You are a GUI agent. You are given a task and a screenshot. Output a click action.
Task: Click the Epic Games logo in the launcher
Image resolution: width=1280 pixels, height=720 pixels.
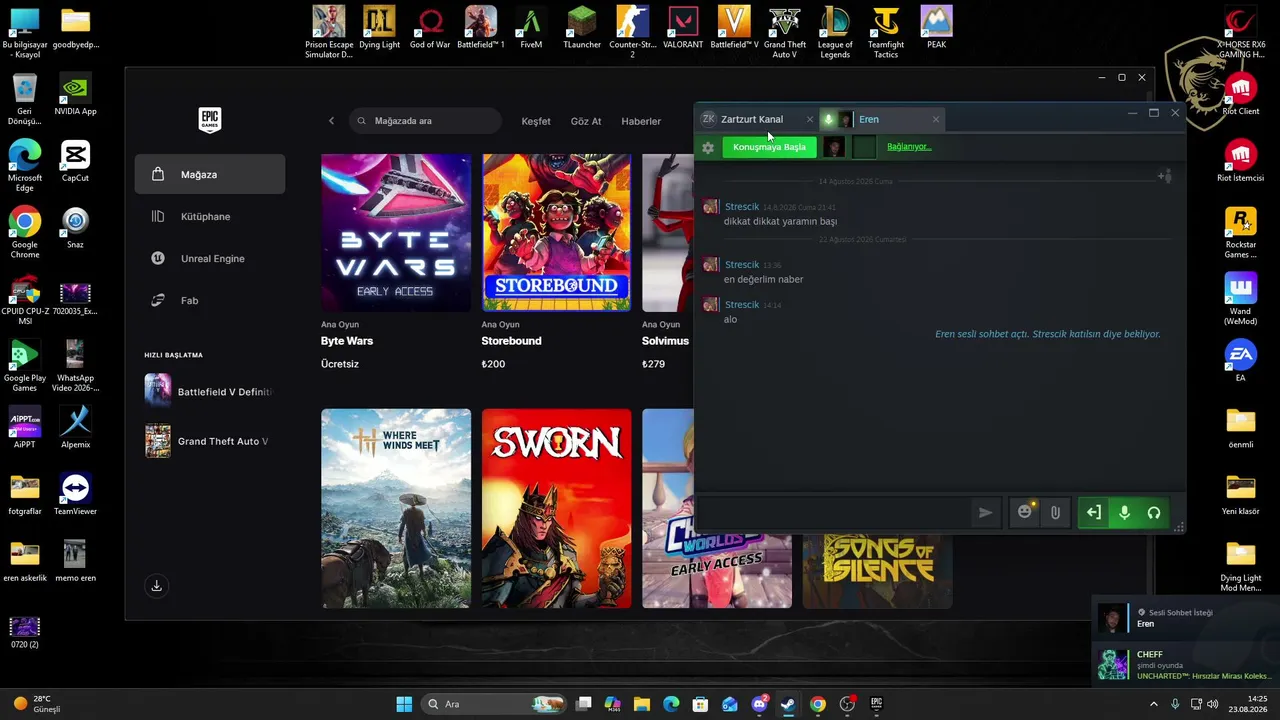pyautogui.click(x=210, y=120)
